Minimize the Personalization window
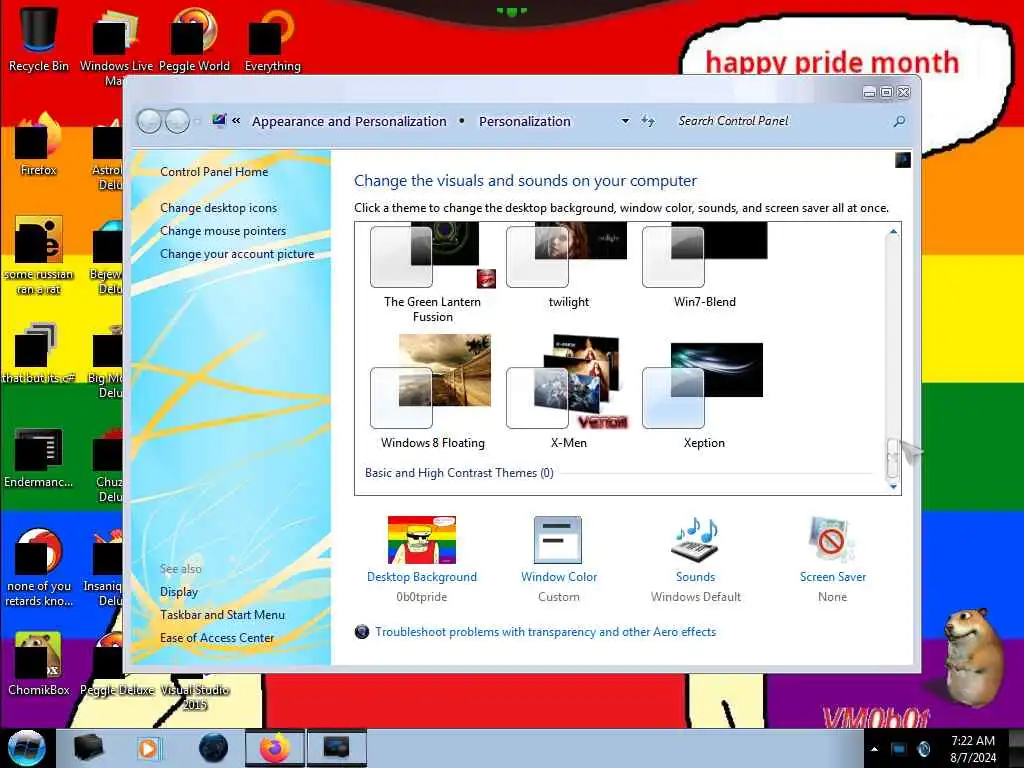Image resolution: width=1024 pixels, height=768 pixels. coord(869,93)
